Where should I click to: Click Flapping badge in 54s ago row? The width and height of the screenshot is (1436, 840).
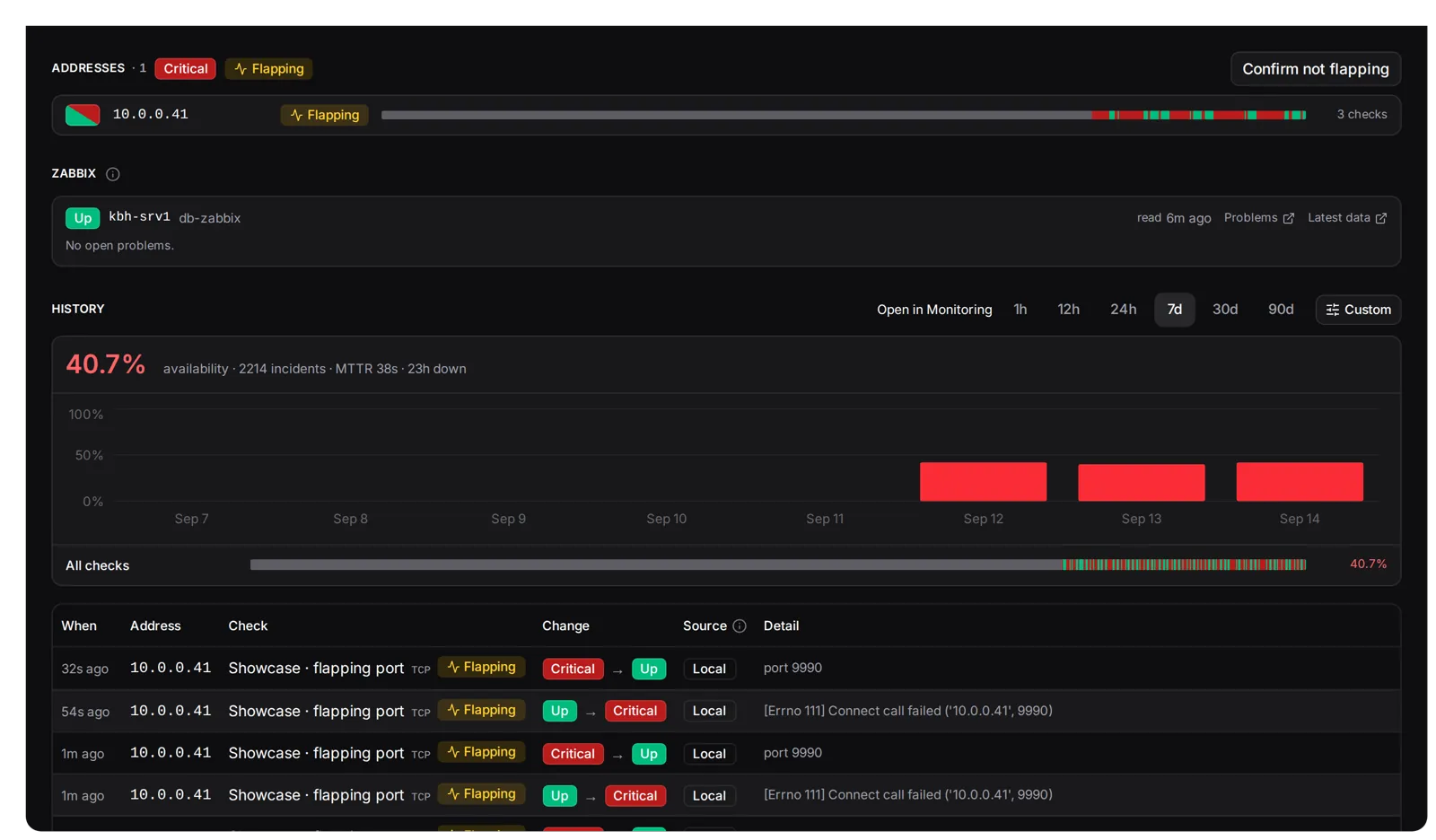481,710
